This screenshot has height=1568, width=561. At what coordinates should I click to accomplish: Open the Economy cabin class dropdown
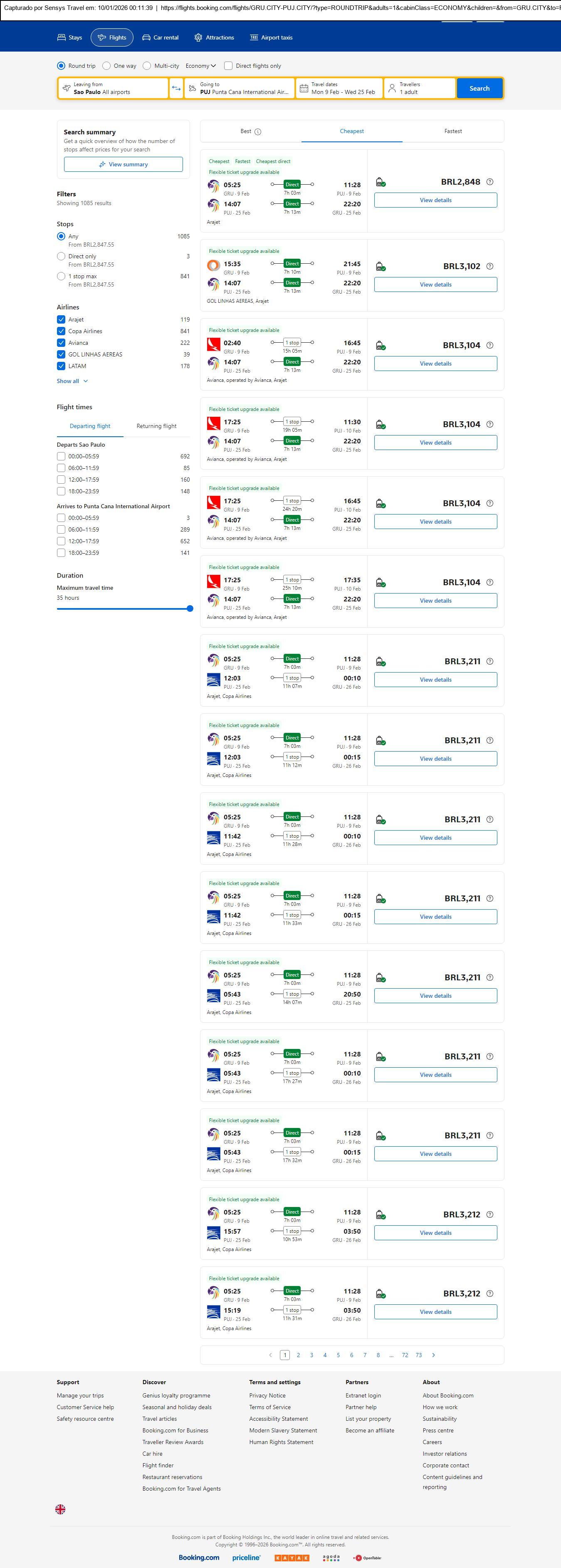tap(200, 66)
